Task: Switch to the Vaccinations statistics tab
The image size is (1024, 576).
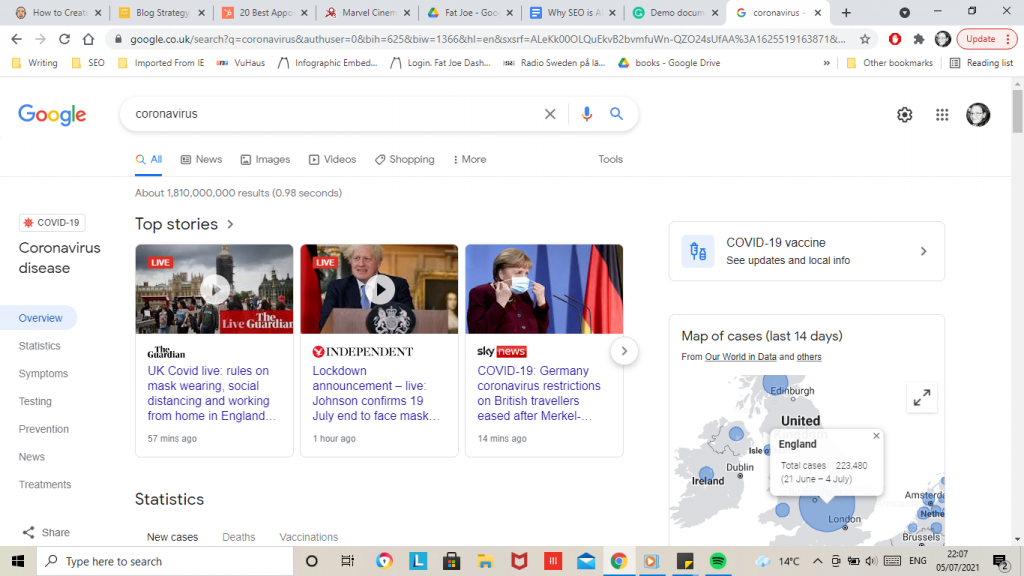Action: click(x=308, y=537)
